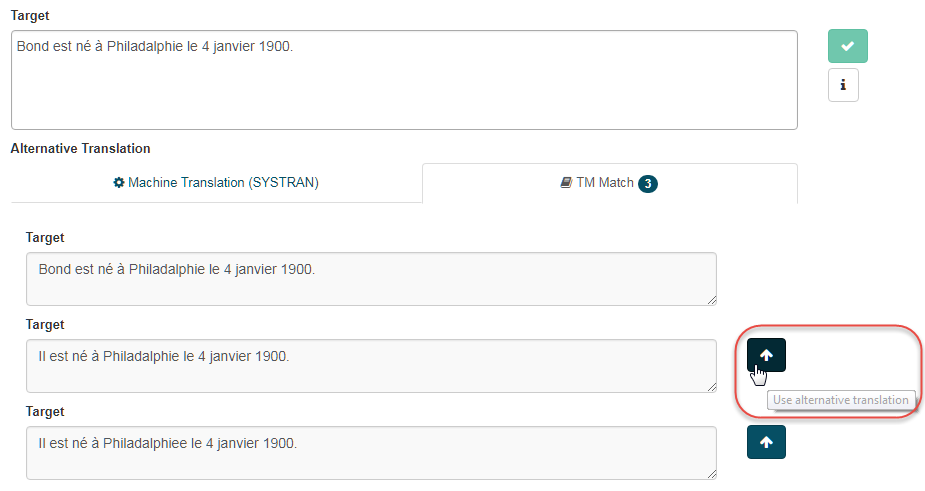Click the TM Match count badge 3
Image resolution: width=925 pixels, height=491 pixels.
pyautogui.click(x=648, y=184)
